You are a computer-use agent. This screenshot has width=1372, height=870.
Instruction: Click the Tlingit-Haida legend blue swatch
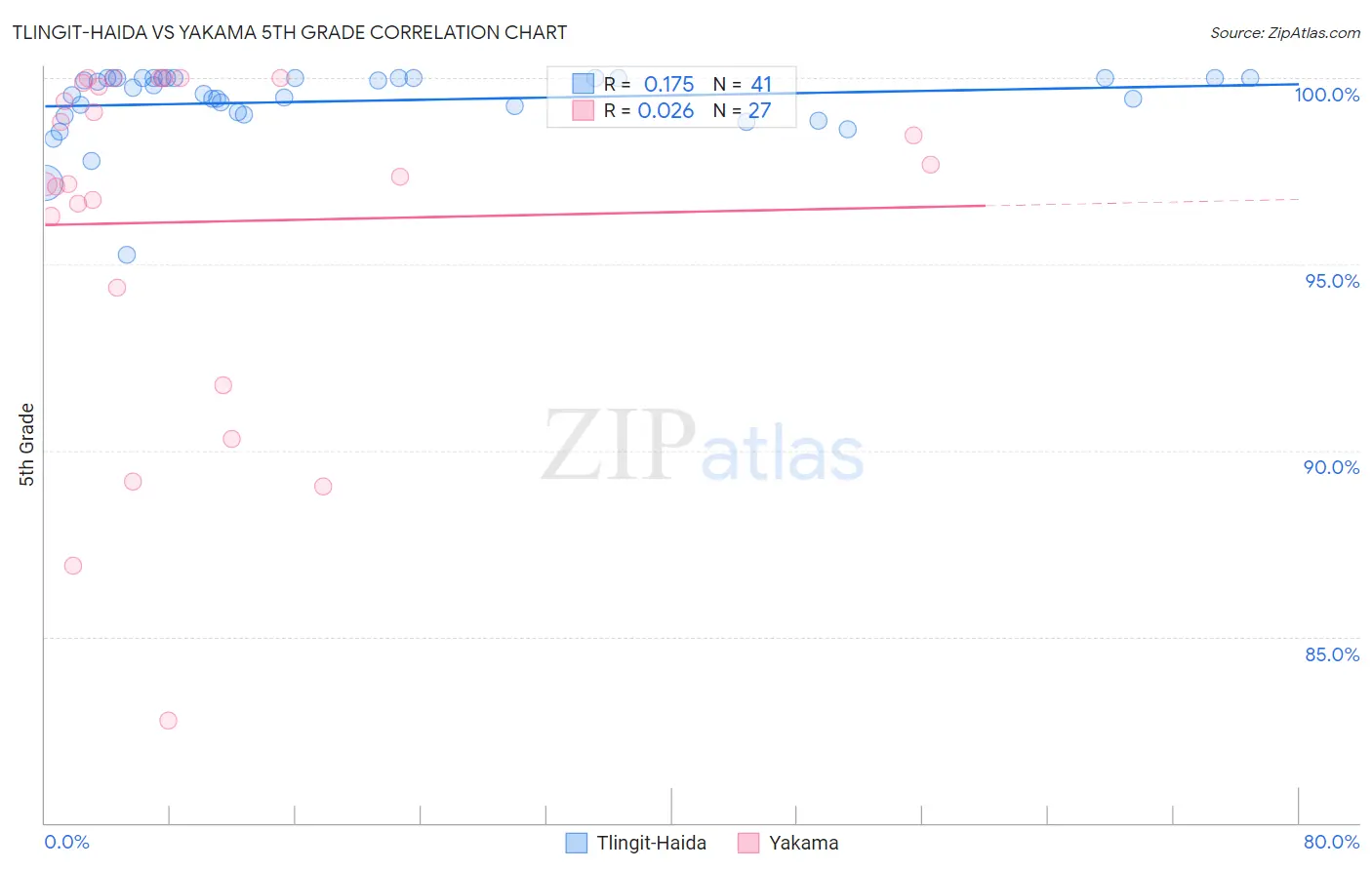[x=577, y=843]
